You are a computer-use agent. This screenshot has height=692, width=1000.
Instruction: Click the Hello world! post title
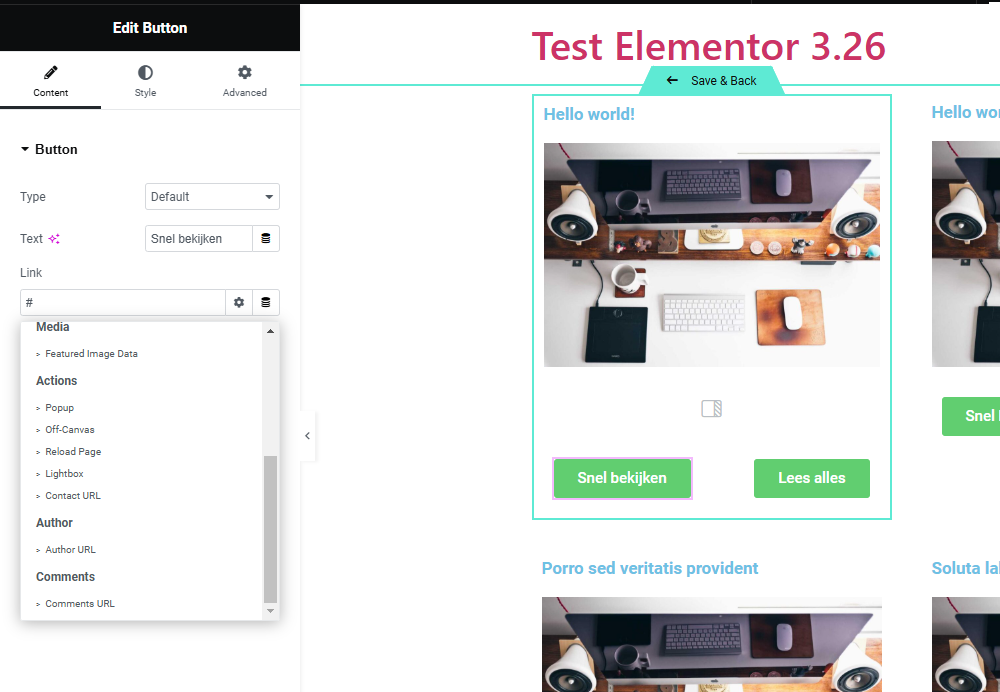tap(589, 114)
